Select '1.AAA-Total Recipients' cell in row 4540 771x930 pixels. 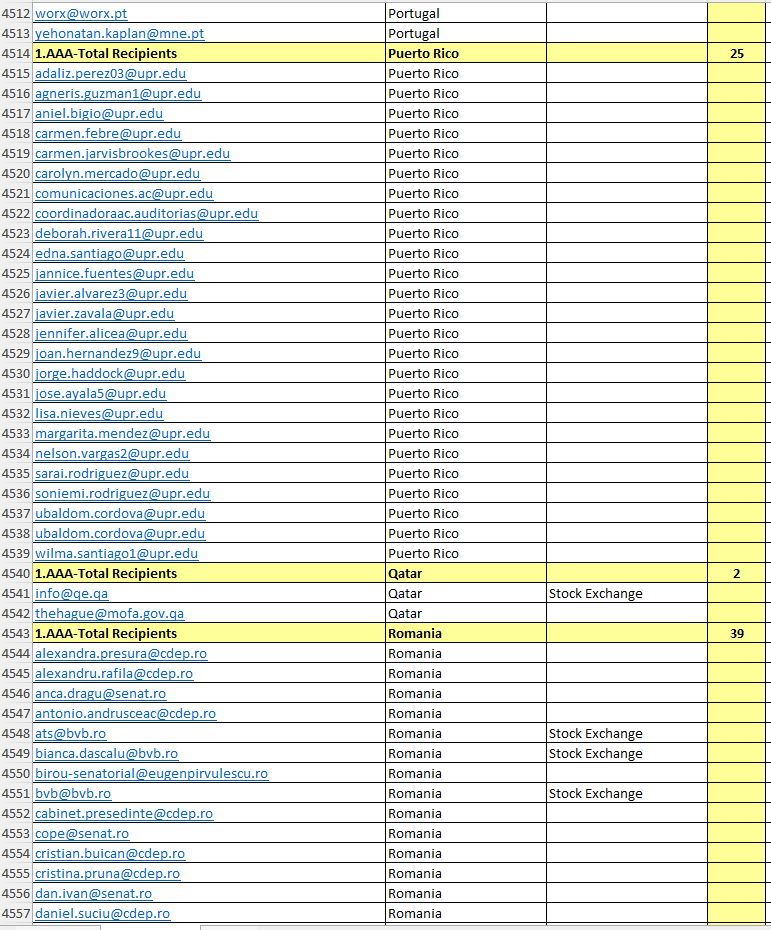point(209,574)
